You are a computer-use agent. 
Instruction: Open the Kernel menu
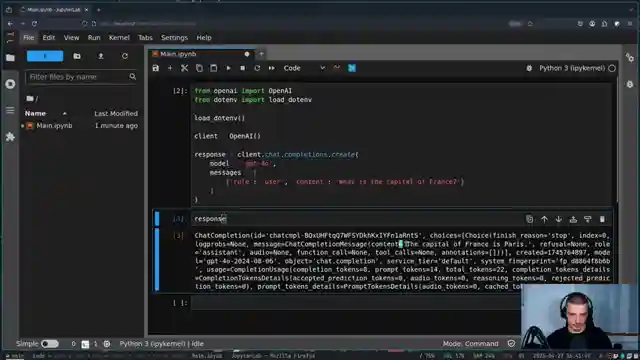119,38
